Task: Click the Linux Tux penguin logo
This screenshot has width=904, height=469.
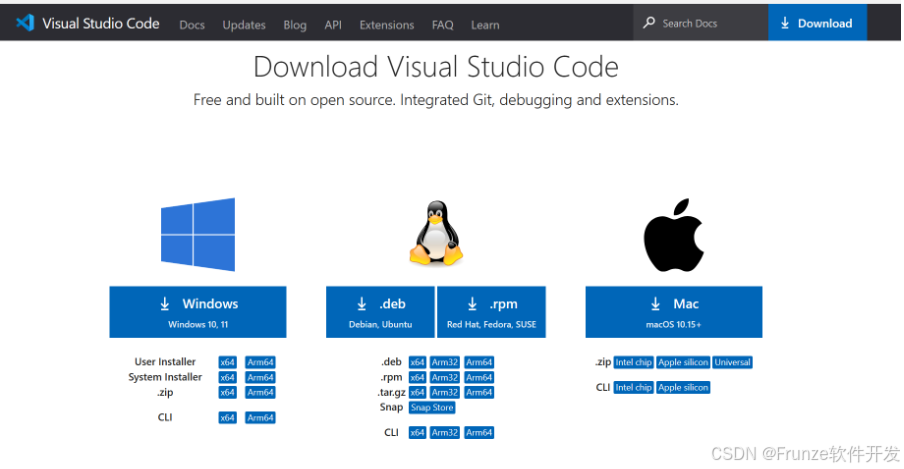Action: (436, 233)
